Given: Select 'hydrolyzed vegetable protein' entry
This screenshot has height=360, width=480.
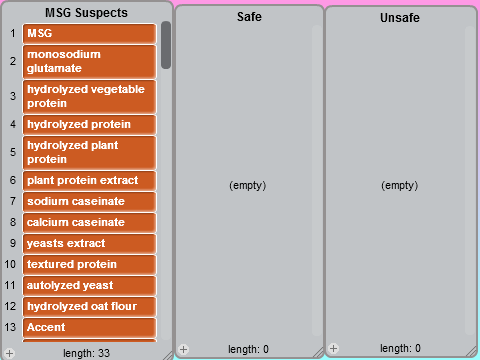Looking at the screenshot, I should click(x=89, y=96).
